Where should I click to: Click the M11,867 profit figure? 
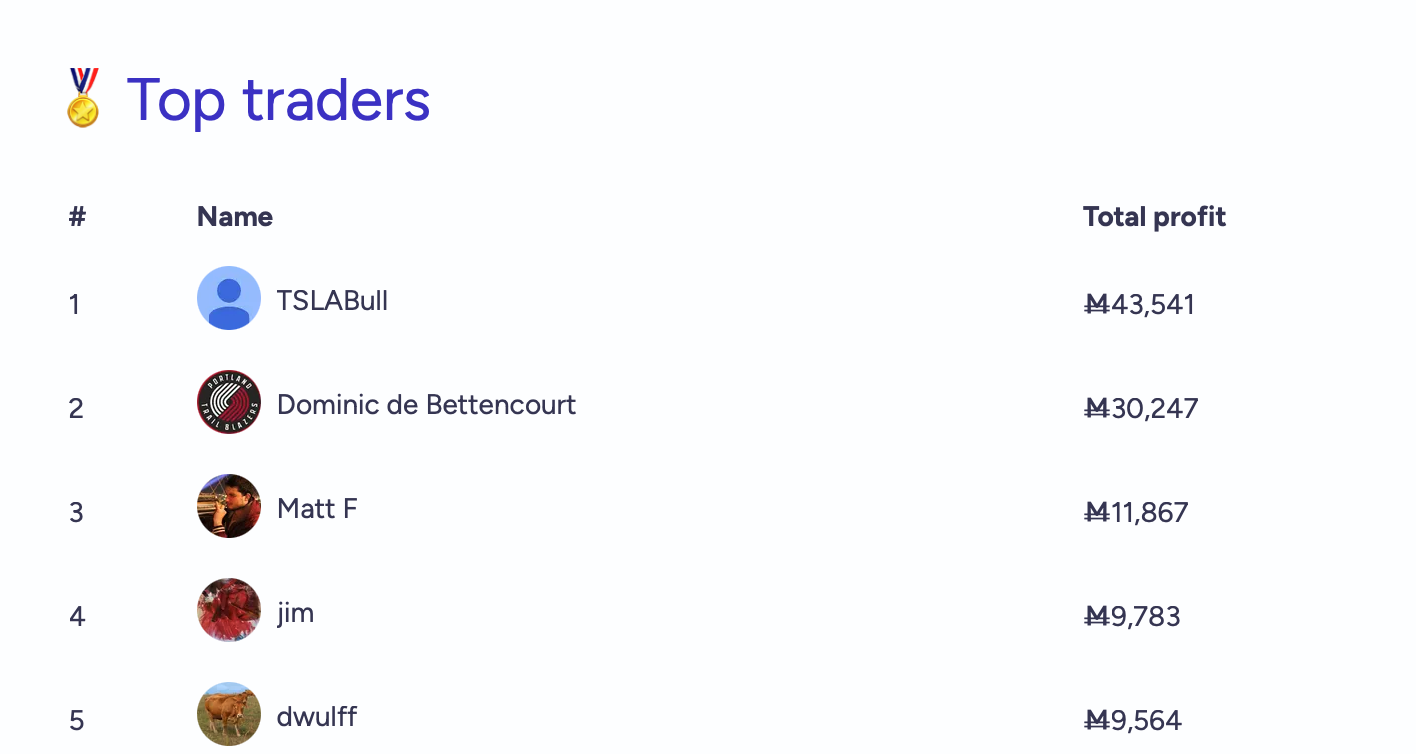(x=1136, y=513)
